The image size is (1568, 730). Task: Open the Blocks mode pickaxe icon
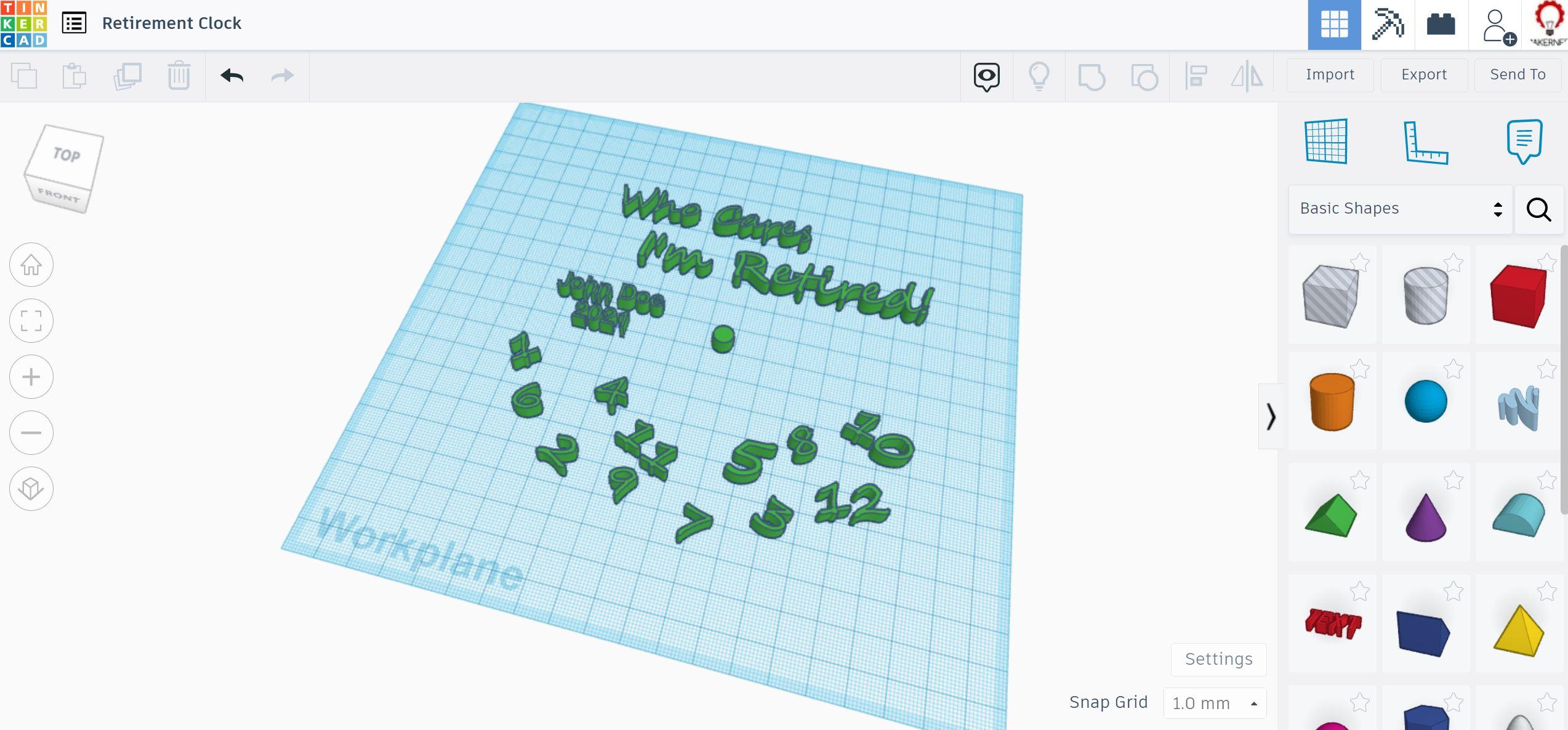point(1388,25)
